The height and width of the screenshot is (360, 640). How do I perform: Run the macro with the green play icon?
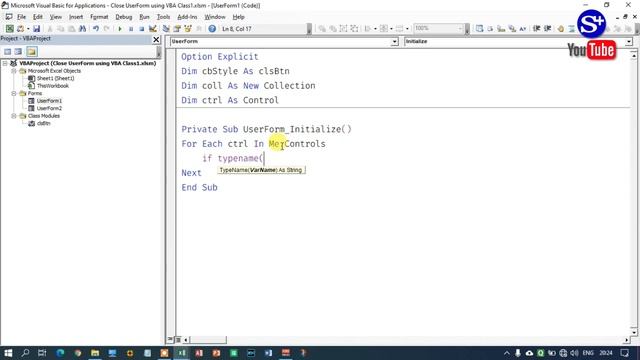point(120,29)
